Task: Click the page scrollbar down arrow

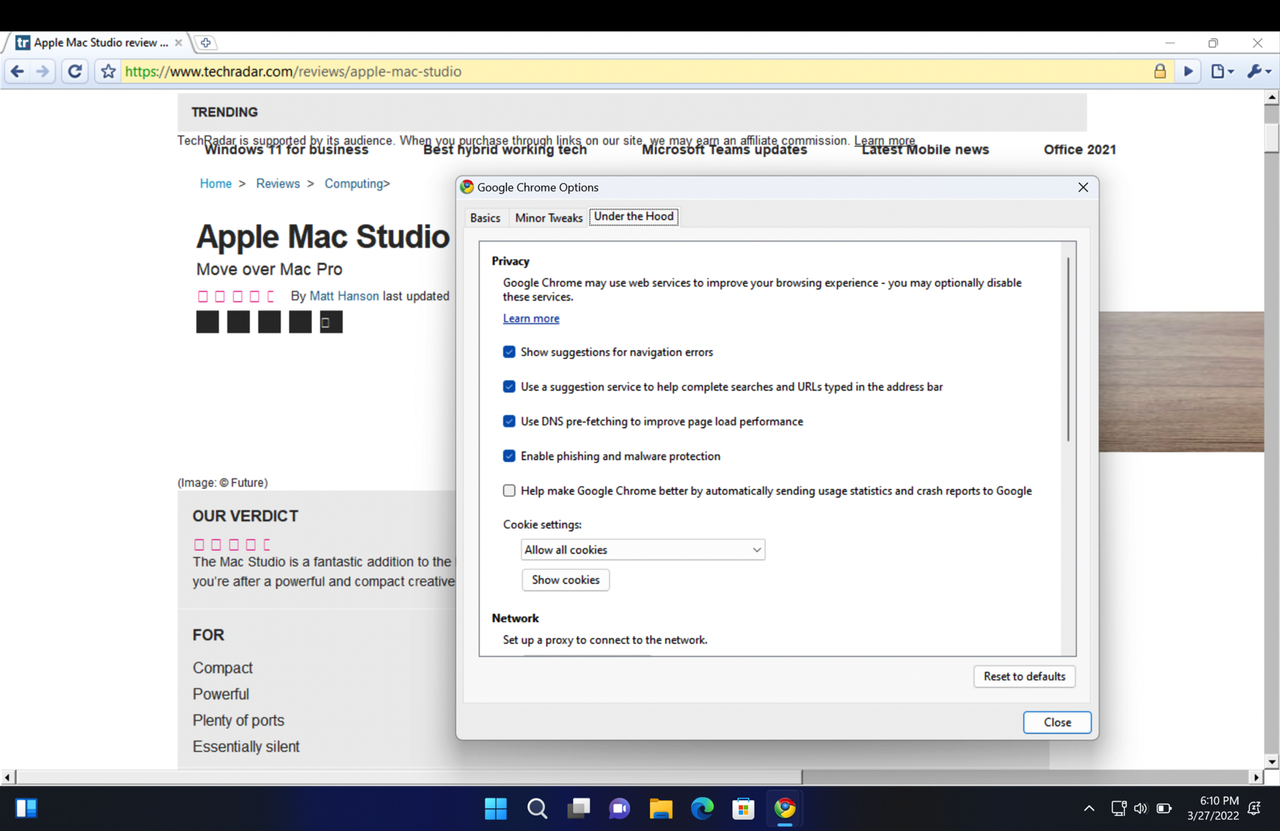Action: tap(1272, 762)
